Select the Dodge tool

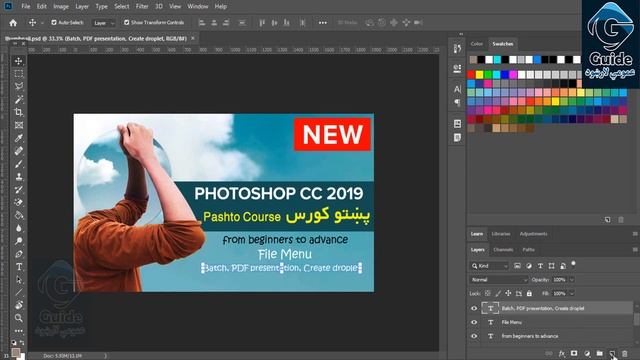(18, 241)
